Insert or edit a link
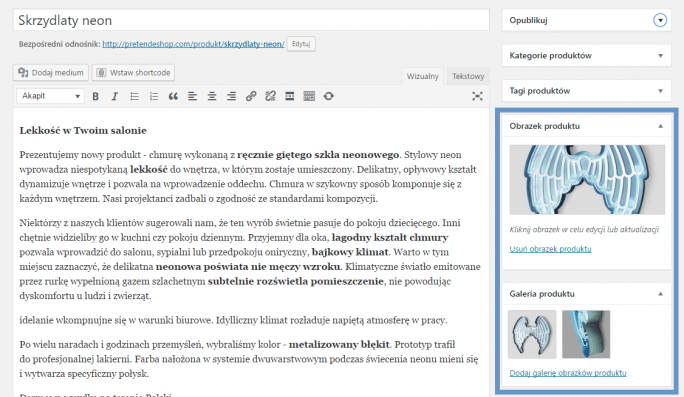The width and height of the screenshot is (684, 397). tap(251, 96)
